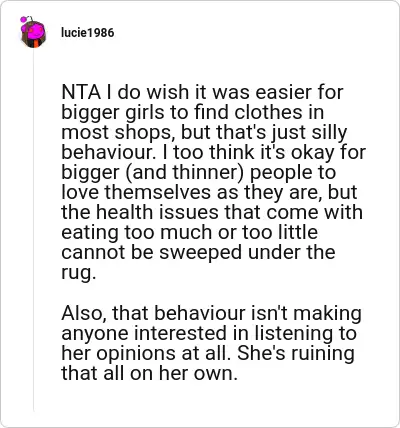Click the sentence "She's ruining that all on her own."
The height and width of the screenshot is (428, 400).
tap(208, 363)
